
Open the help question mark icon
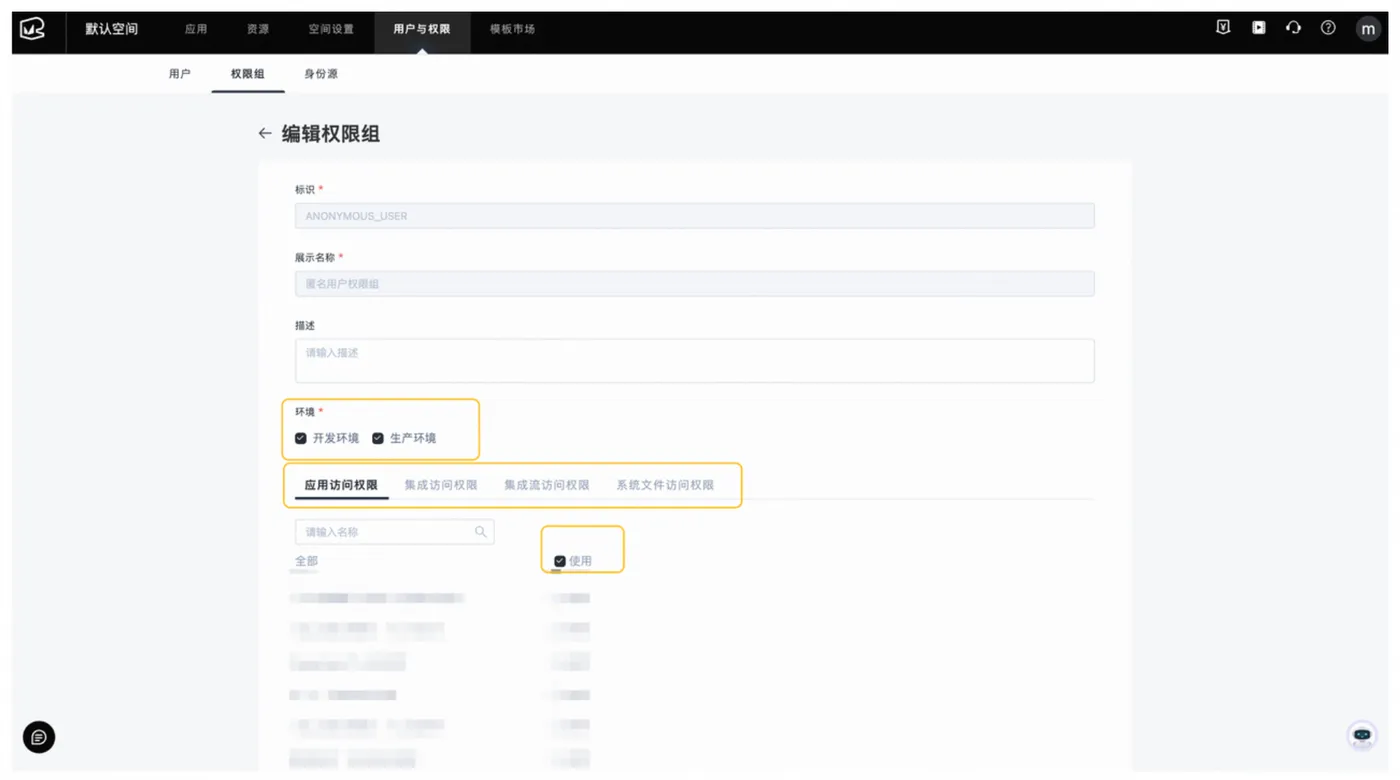point(1328,28)
